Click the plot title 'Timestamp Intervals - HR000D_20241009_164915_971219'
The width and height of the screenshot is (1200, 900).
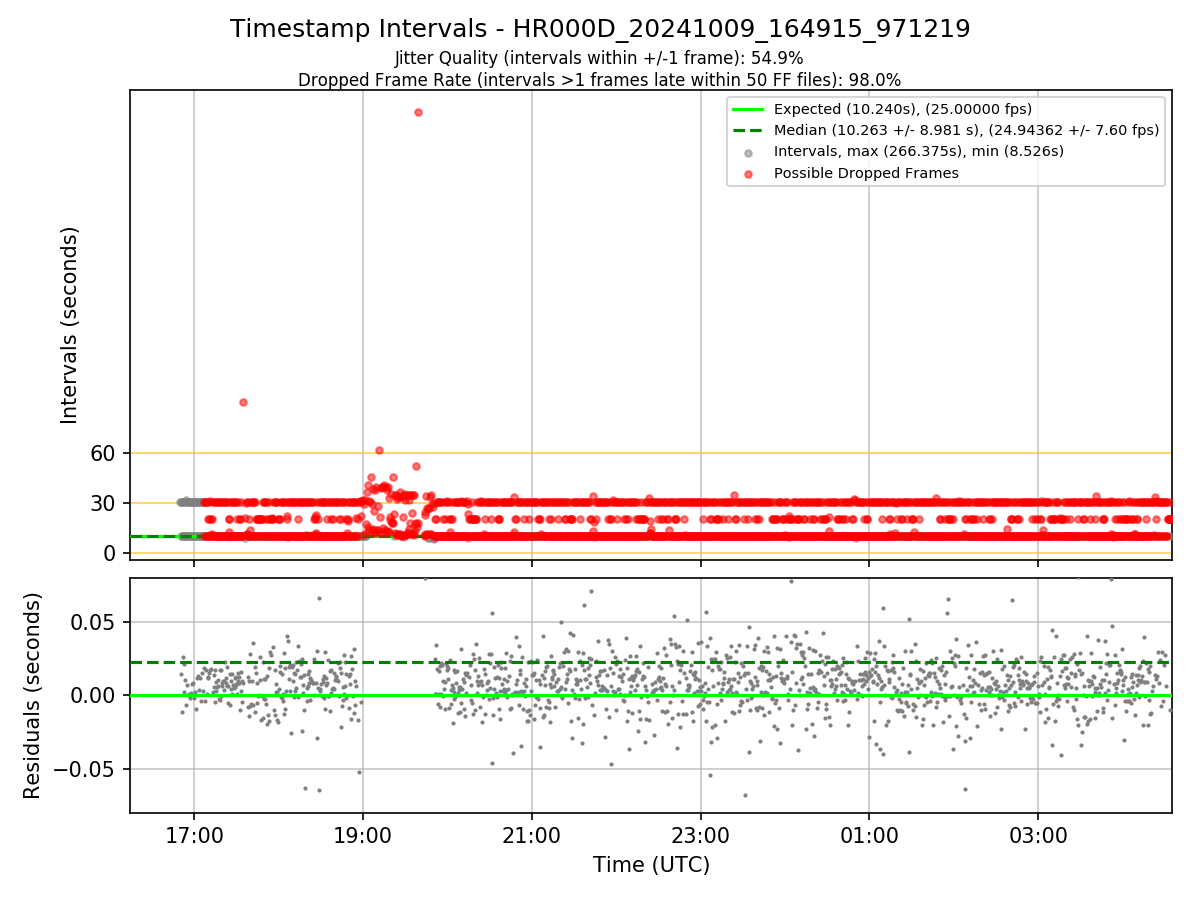(x=600, y=29)
